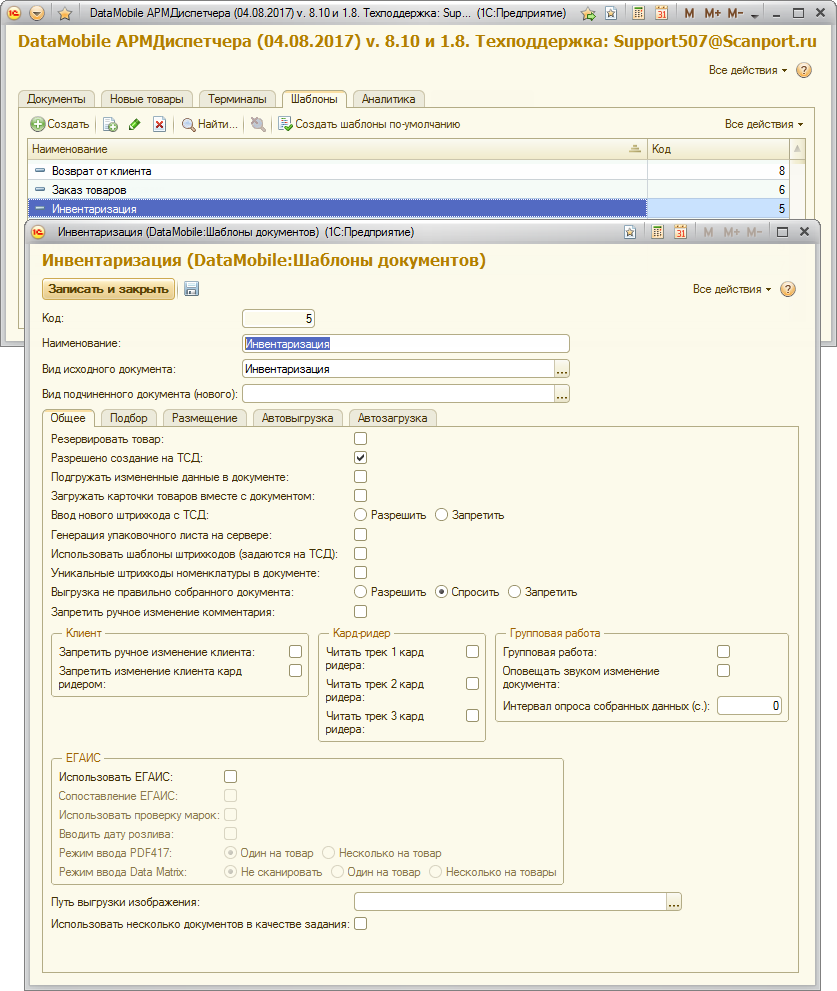Toggle Резервировать товар checkbox

(x=360, y=439)
